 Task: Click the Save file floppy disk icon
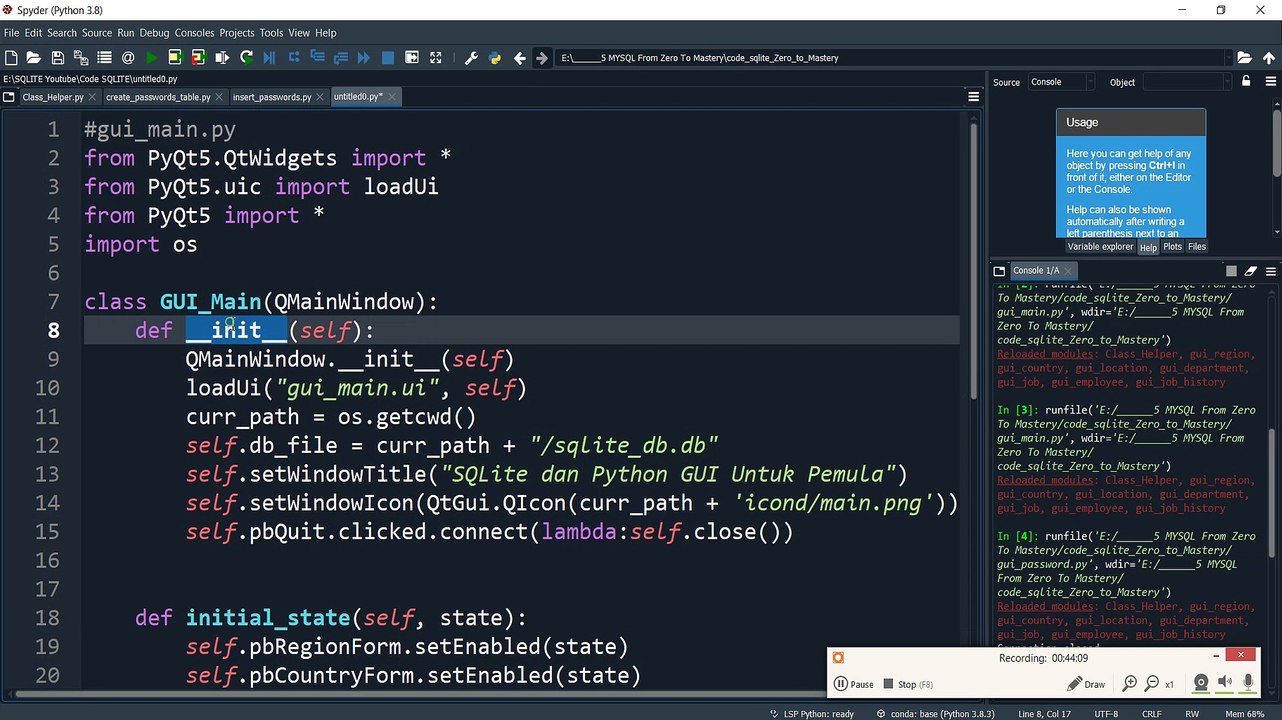point(57,58)
